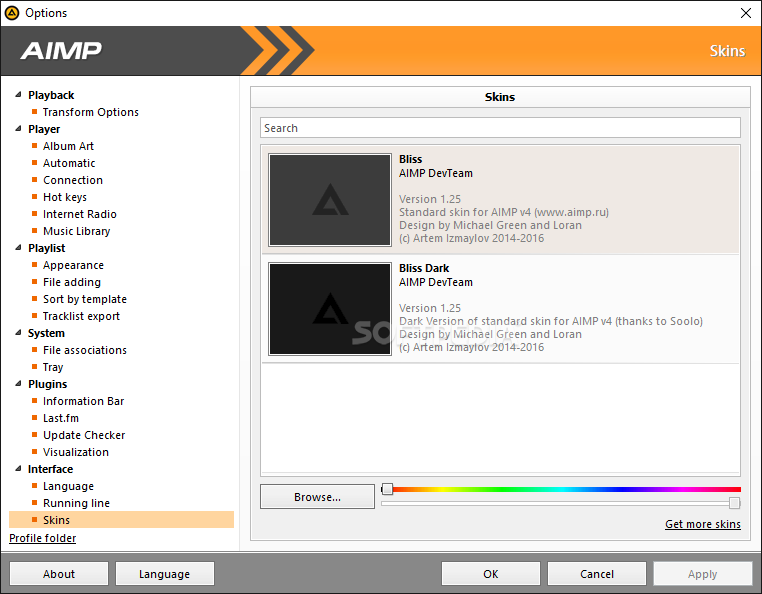
Task: Collapse the Playback tree section
Action: tap(18, 95)
